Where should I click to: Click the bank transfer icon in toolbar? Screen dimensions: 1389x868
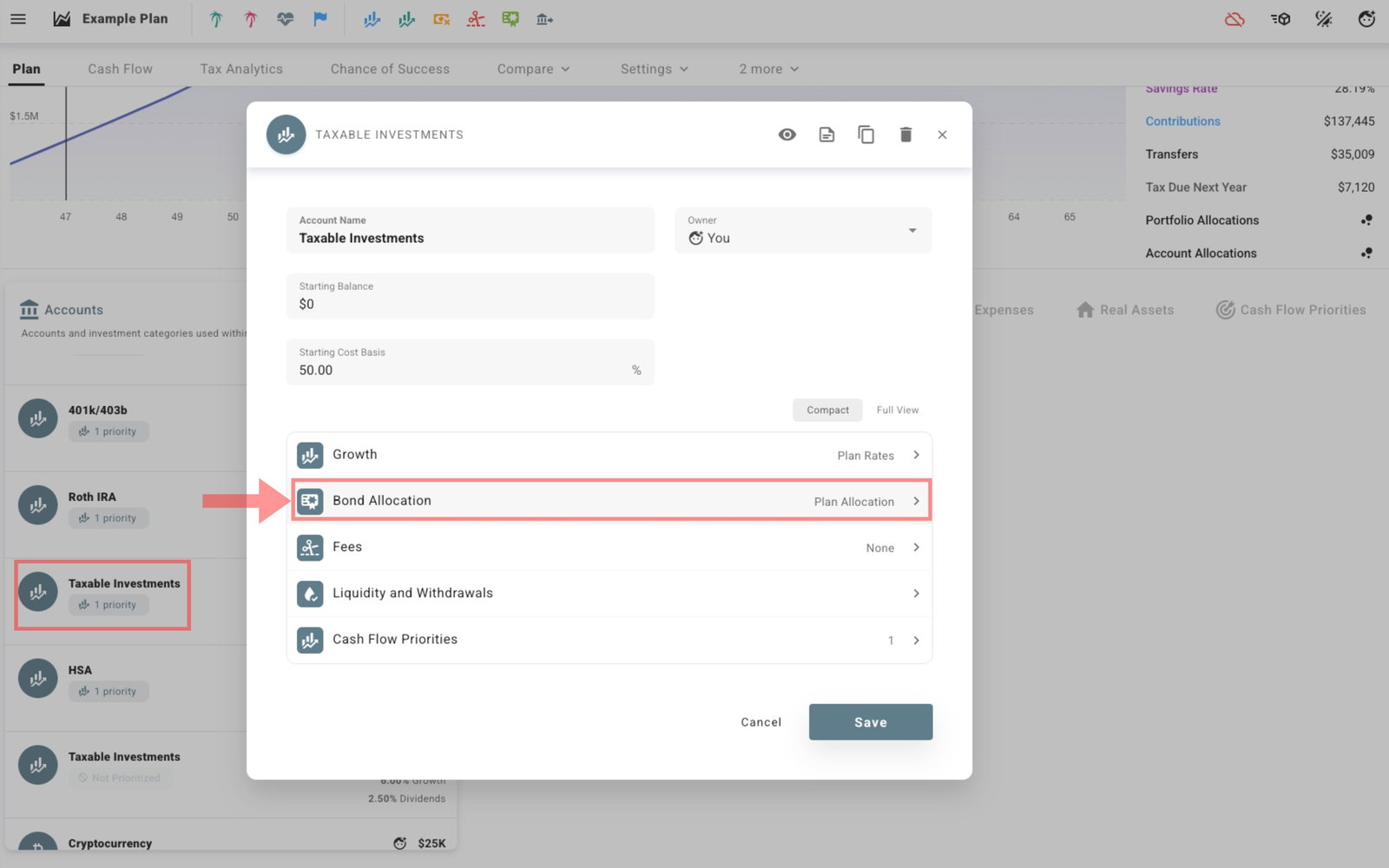click(544, 19)
